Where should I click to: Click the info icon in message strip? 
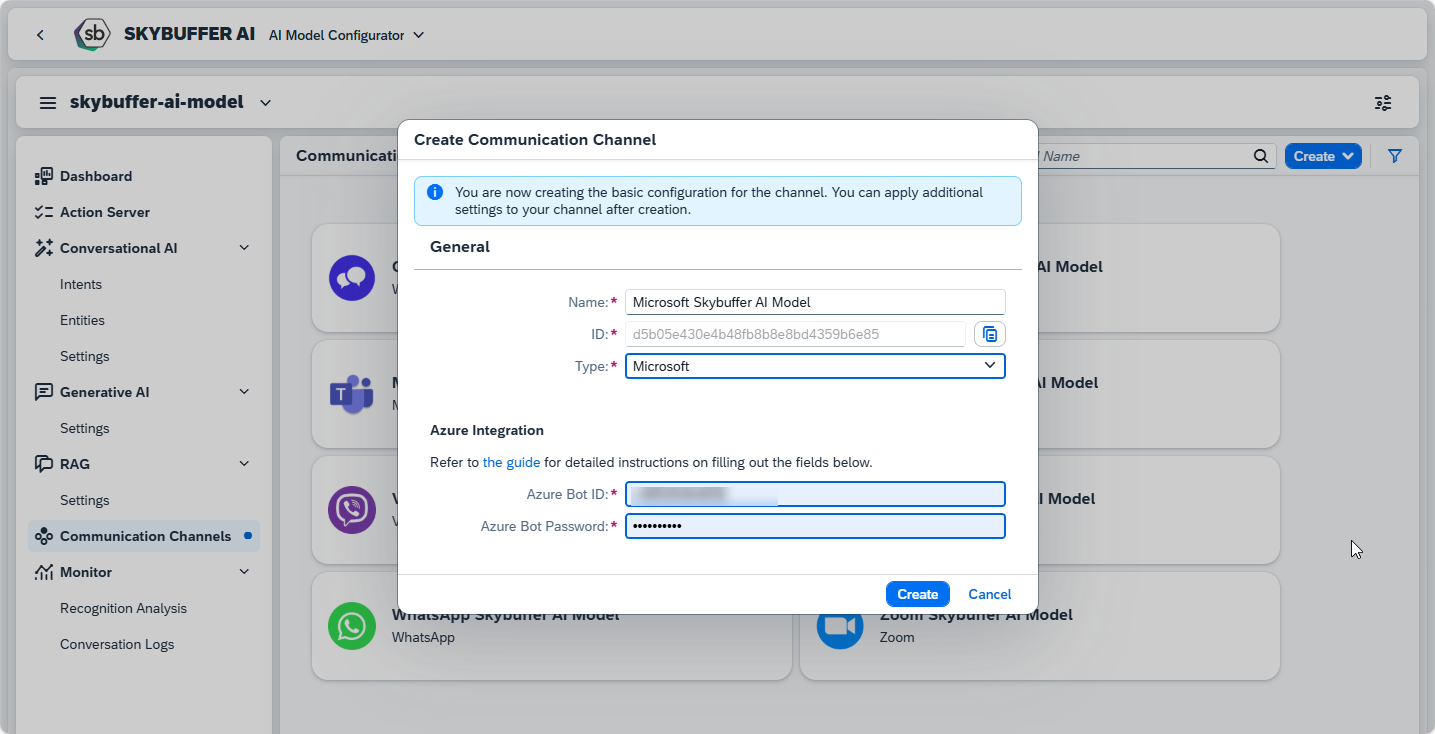[435, 192]
